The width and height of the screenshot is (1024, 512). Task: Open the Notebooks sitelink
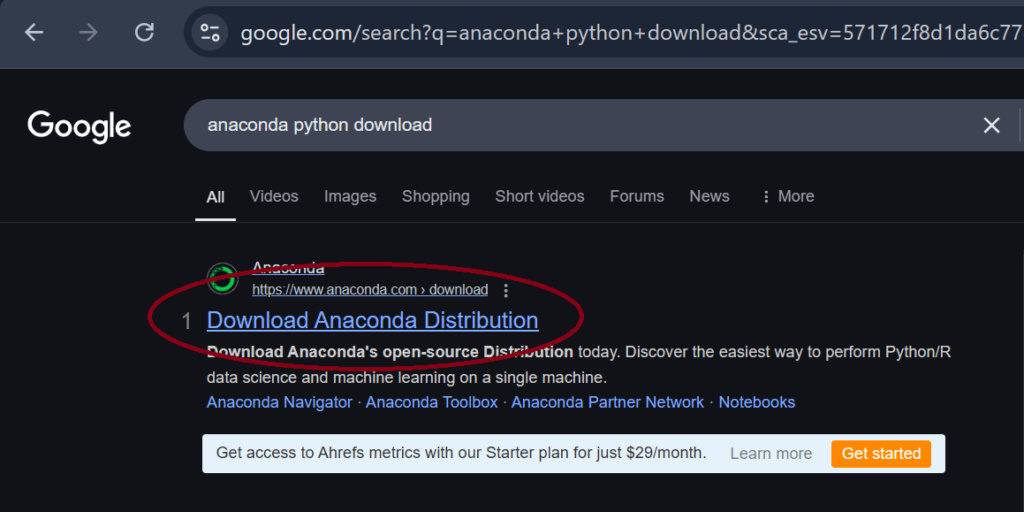[757, 402]
